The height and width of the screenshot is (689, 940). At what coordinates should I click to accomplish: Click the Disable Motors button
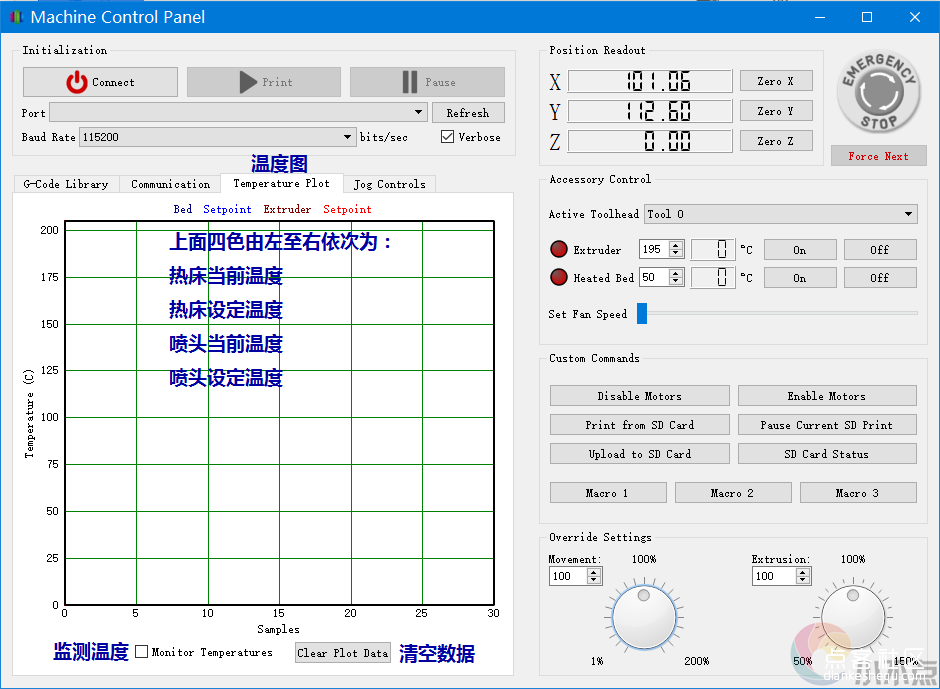(x=640, y=396)
